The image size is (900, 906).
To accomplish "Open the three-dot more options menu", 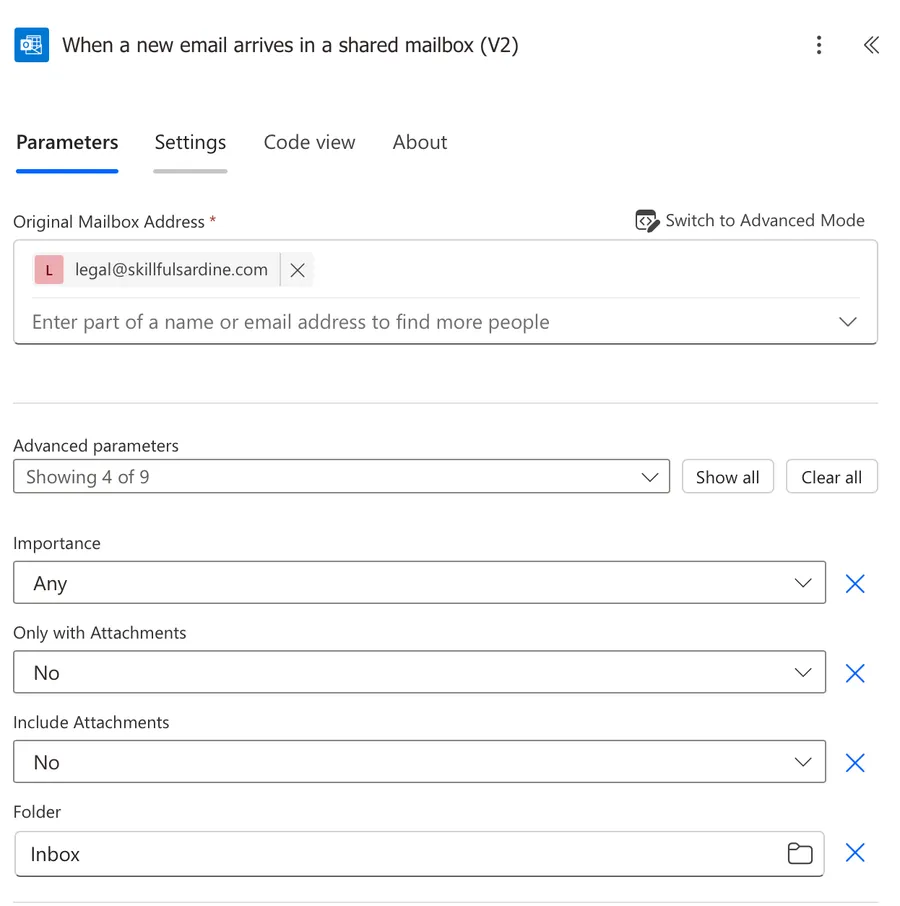I will tap(819, 45).
